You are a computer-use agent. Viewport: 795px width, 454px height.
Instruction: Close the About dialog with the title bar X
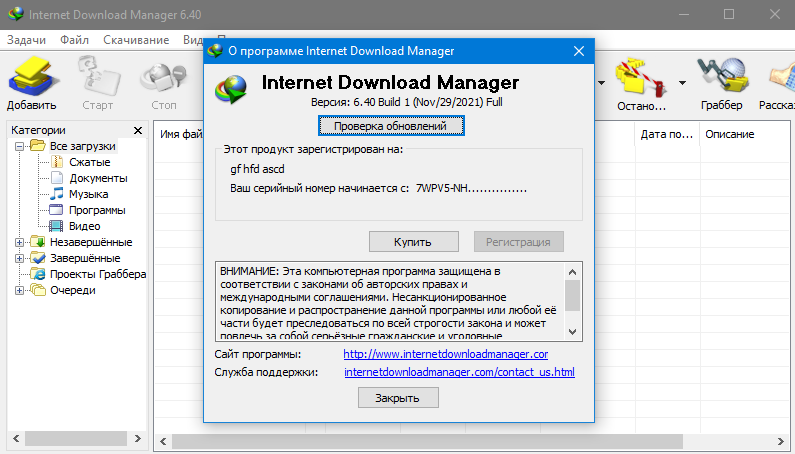pos(579,51)
